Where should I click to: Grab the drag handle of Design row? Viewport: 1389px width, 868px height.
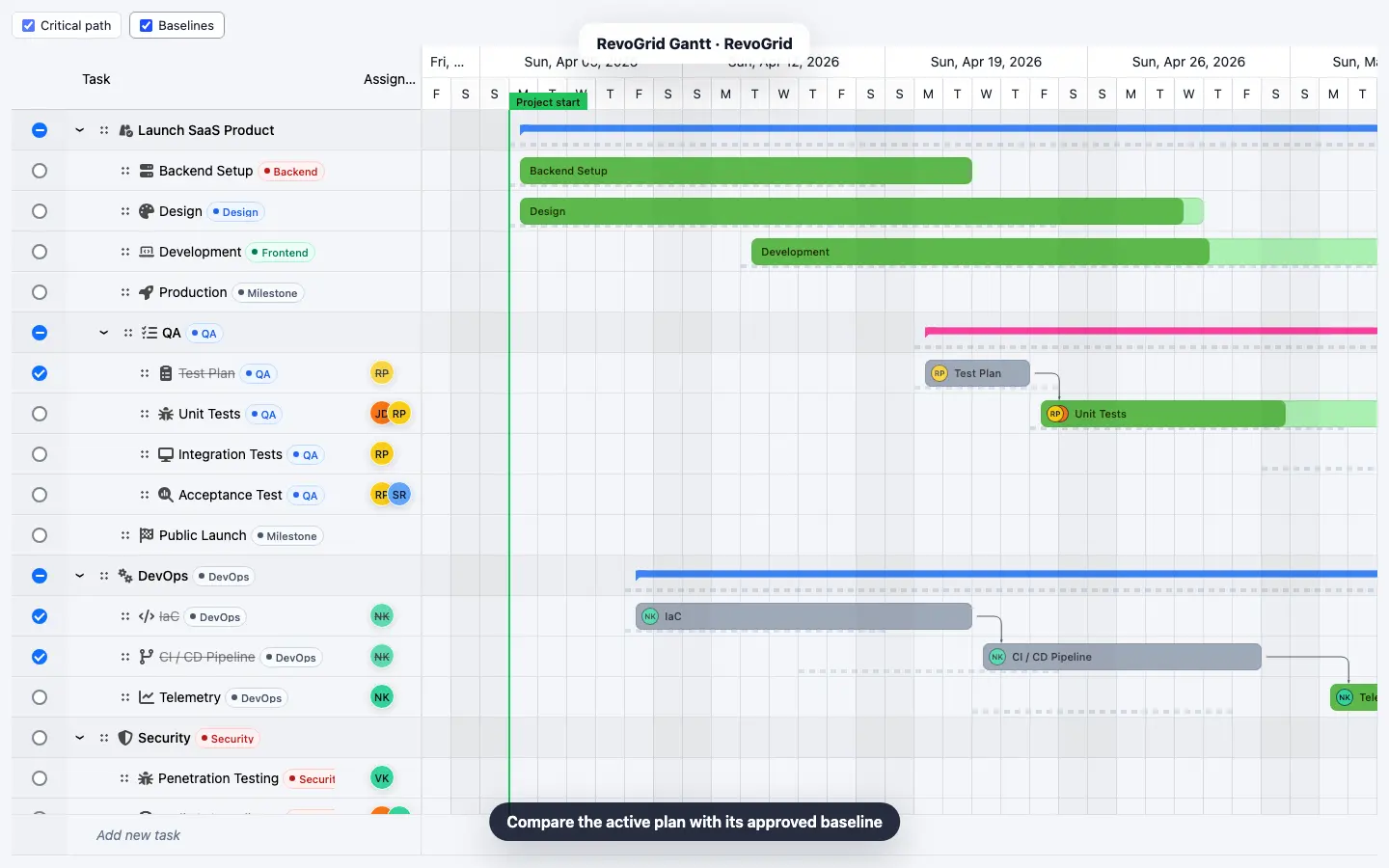click(125, 211)
